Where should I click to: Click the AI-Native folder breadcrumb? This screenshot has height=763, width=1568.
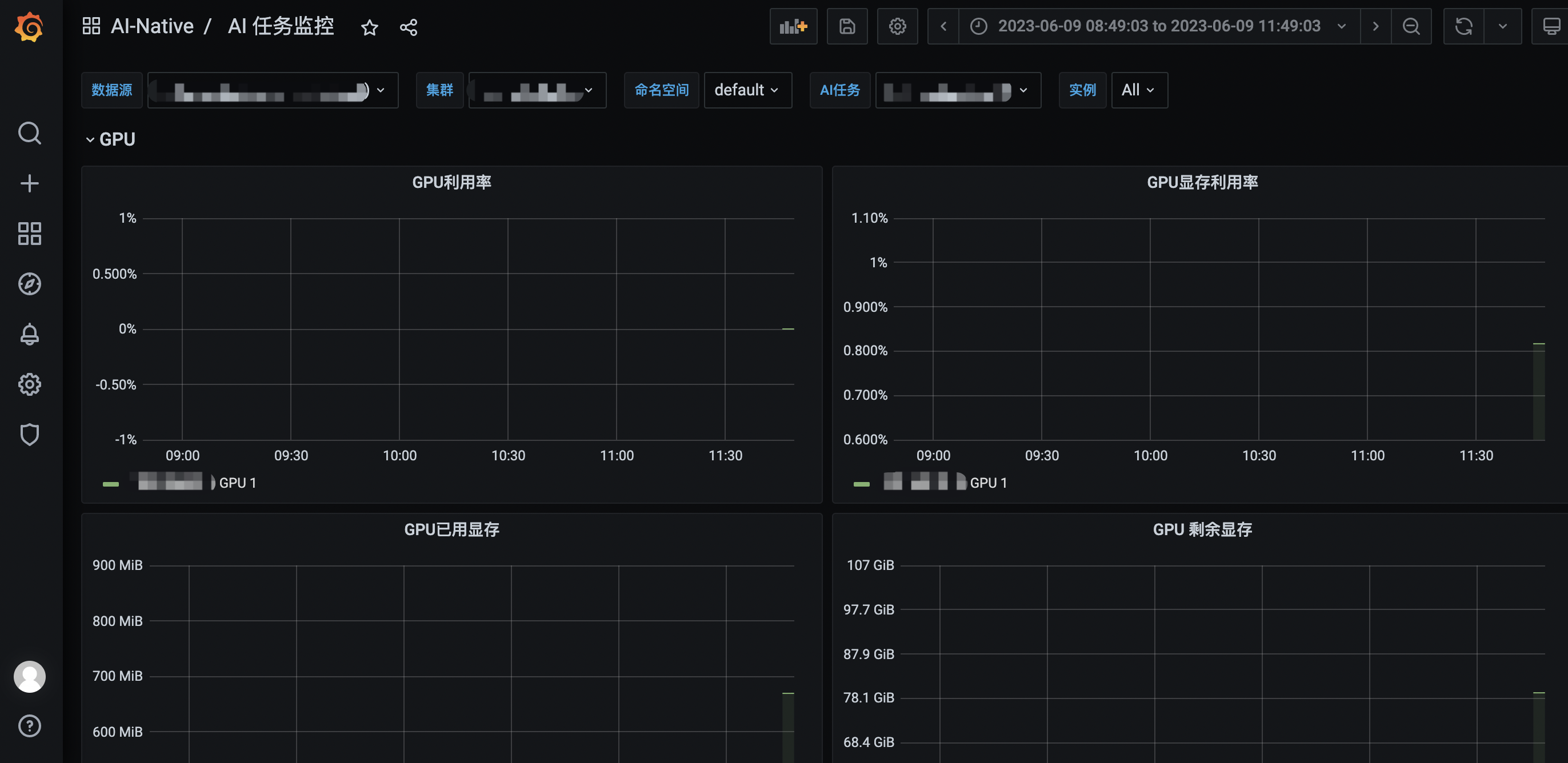click(x=152, y=26)
